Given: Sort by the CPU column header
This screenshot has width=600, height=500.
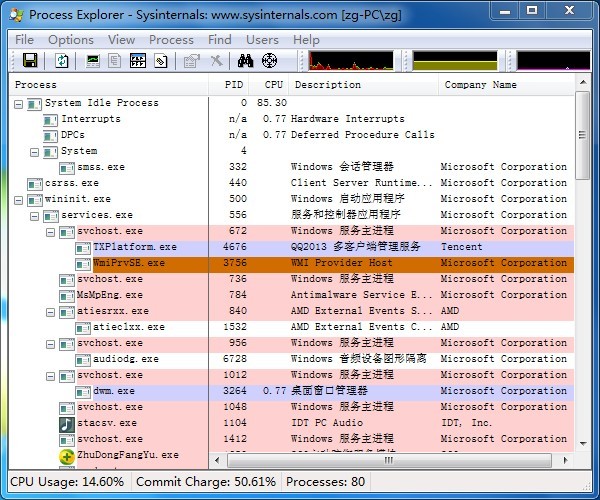Looking at the screenshot, I should [273, 85].
